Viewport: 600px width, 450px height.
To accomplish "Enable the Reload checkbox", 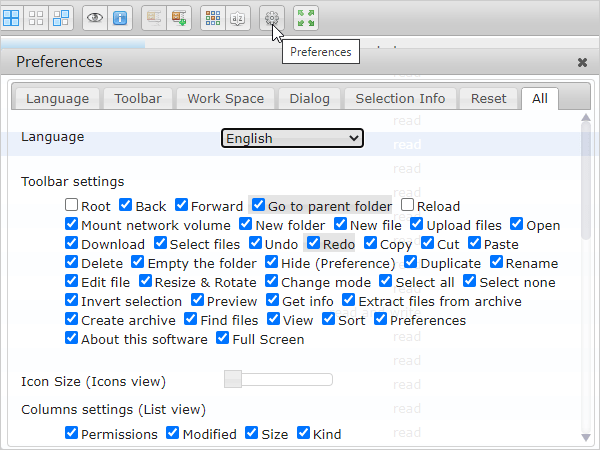I will [x=408, y=205].
